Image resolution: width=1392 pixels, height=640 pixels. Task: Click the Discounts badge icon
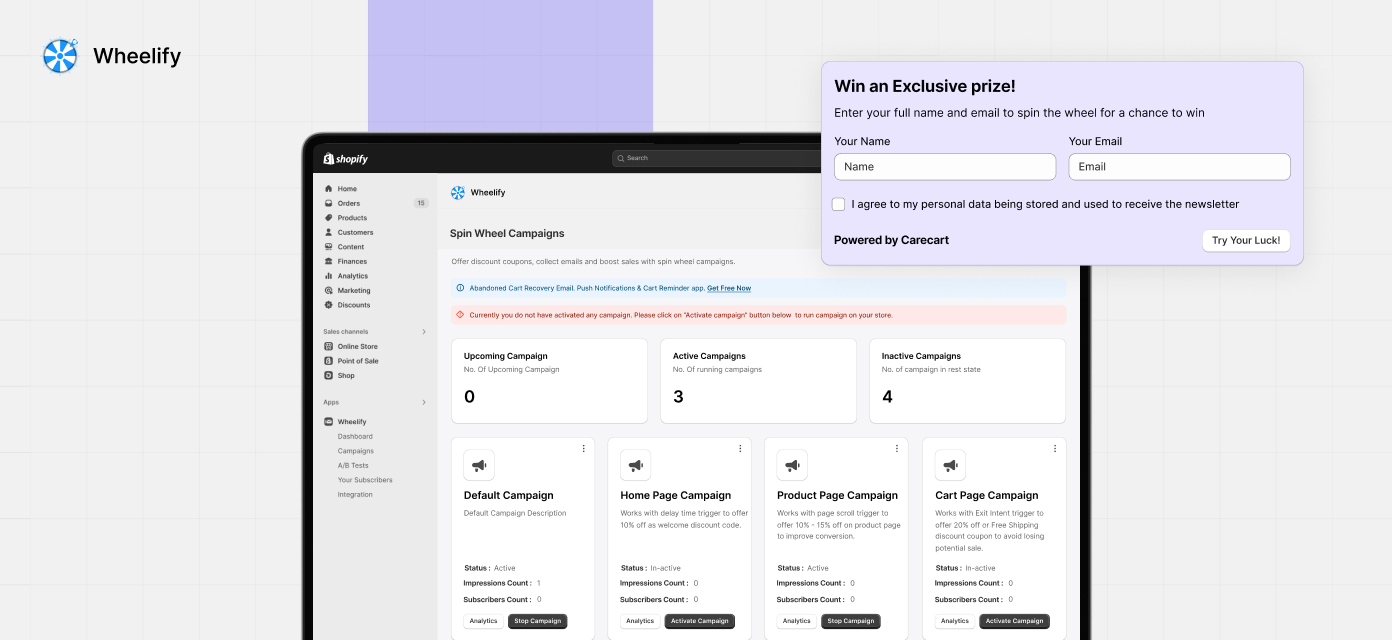[328, 305]
